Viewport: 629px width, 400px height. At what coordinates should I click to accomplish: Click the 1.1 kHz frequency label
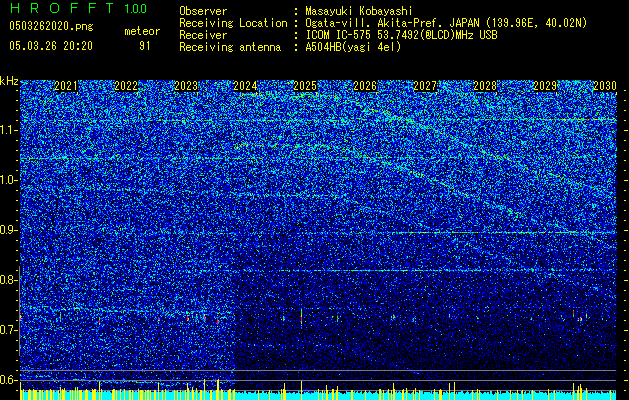tap(8, 130)
